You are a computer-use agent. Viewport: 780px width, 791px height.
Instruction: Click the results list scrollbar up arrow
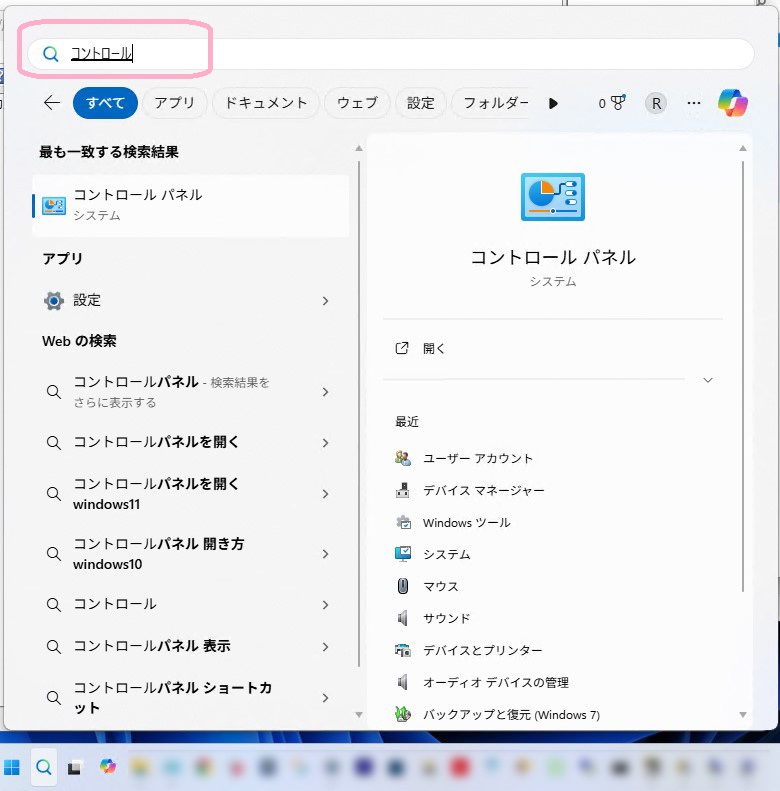pyautogui.click(x=359, y=148)
